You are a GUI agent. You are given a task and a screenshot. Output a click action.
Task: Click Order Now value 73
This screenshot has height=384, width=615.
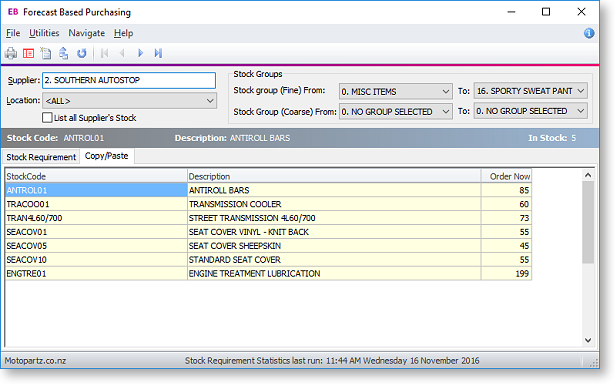point(506,218)
